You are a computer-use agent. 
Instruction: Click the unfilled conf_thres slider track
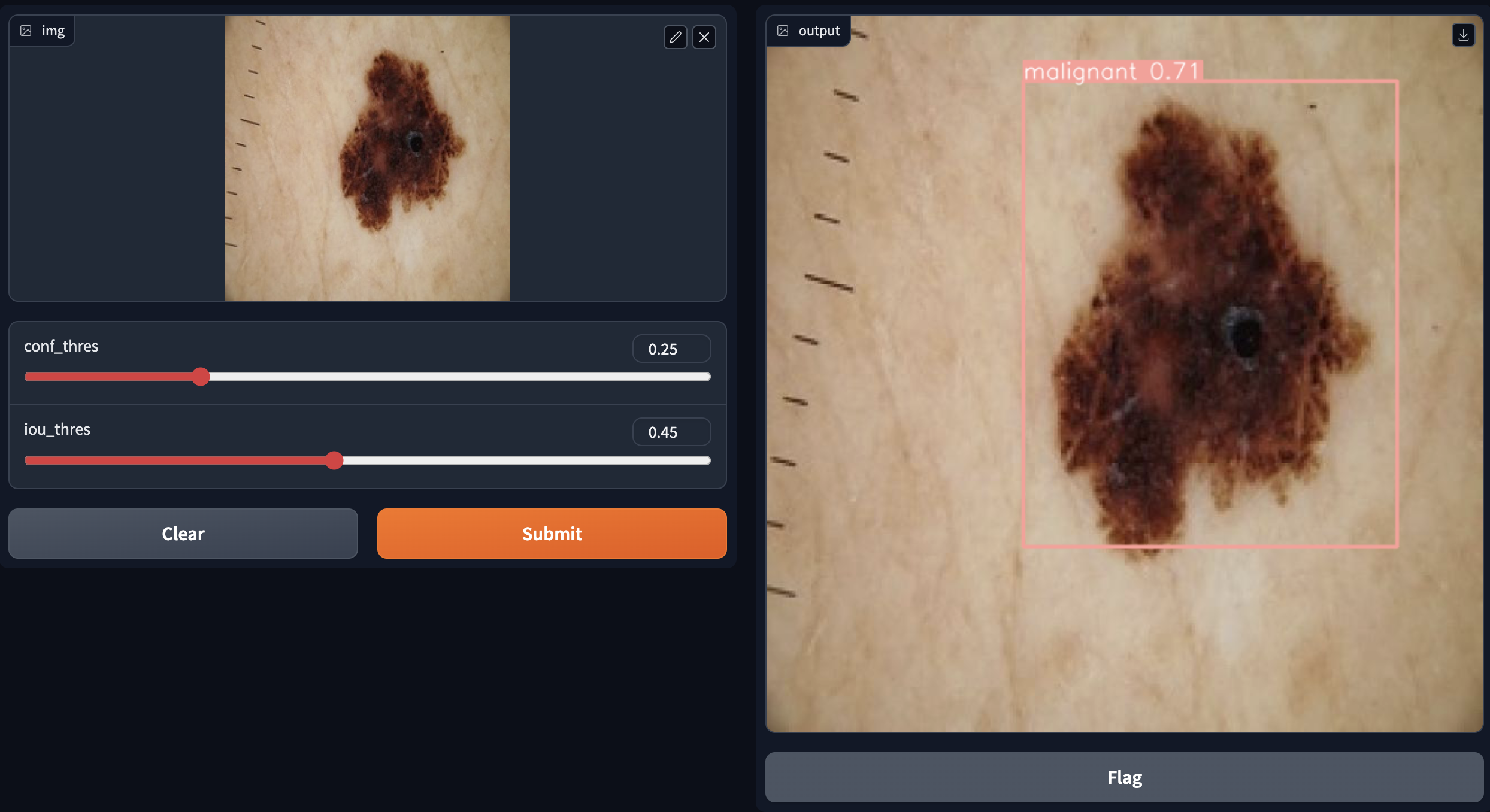[x=455, y=377]
